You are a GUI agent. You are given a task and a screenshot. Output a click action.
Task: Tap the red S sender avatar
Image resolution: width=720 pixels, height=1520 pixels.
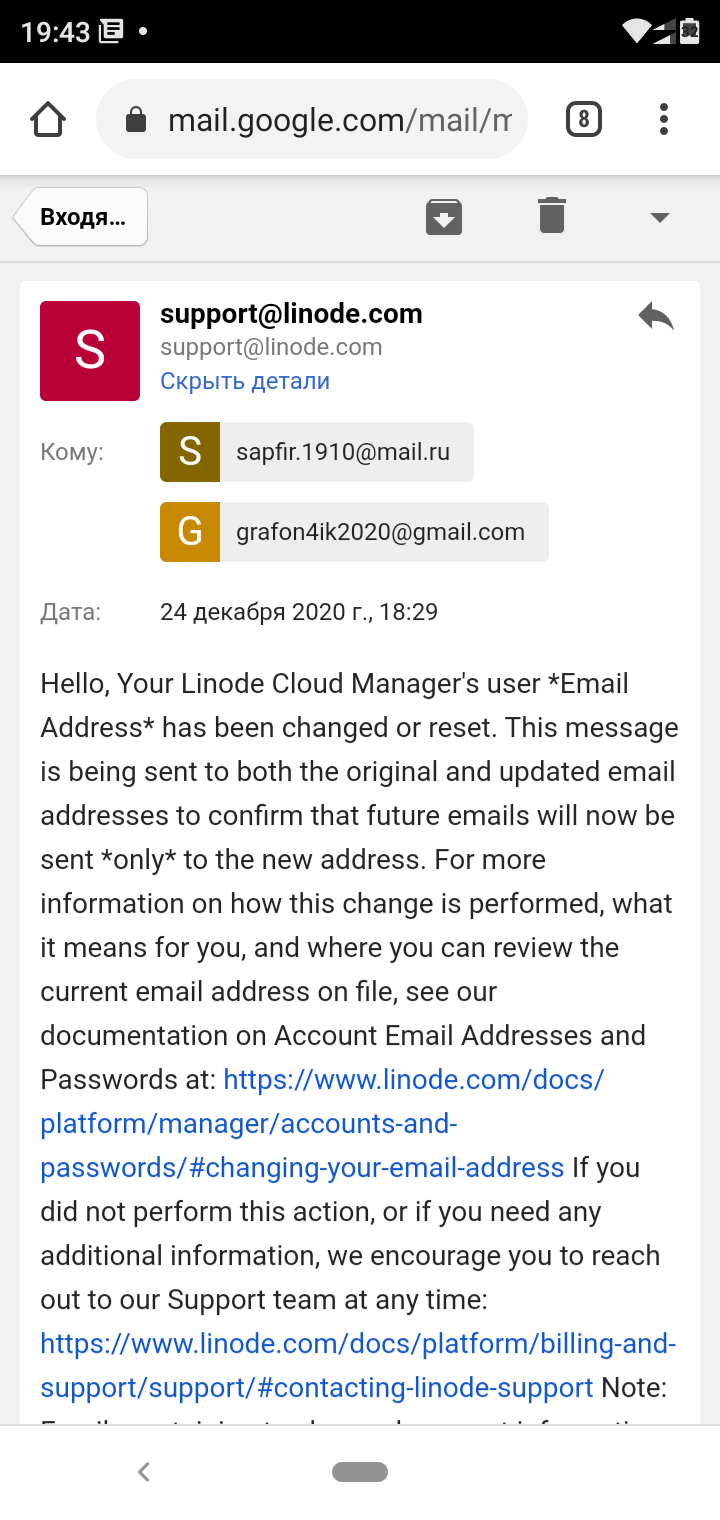(90, 351)
